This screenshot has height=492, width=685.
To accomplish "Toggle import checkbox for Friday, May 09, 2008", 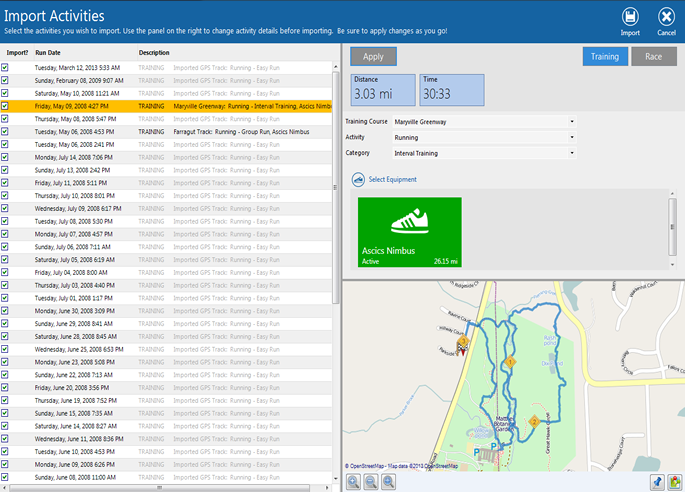I will (x=5, y=105).
